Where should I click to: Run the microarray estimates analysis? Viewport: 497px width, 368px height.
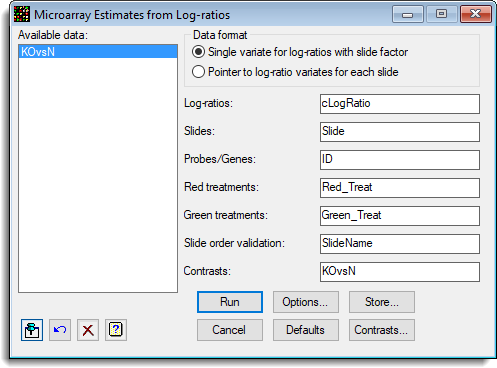tap(230, 302)
